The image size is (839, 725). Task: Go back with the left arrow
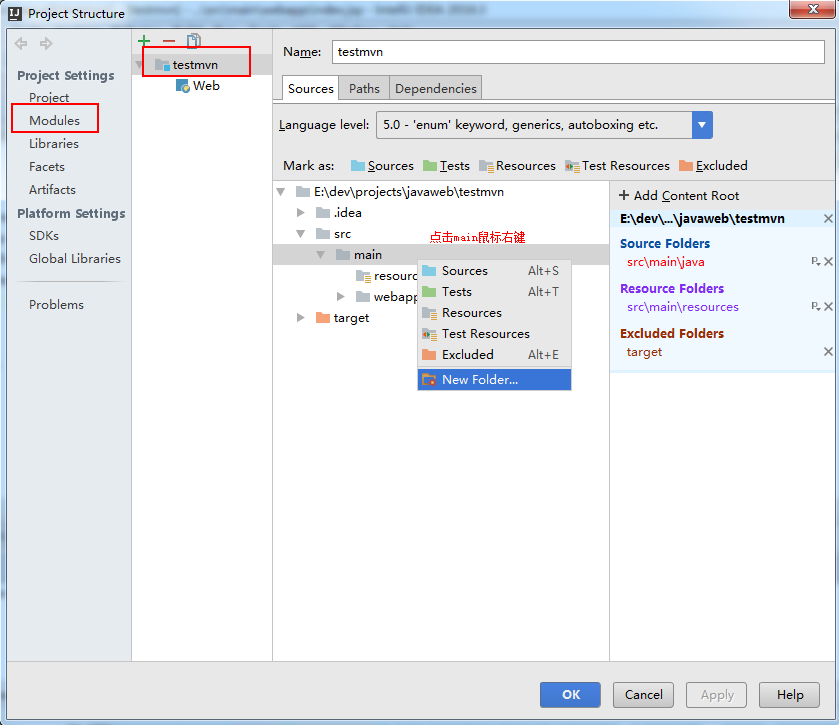click(x=21, y=43)
